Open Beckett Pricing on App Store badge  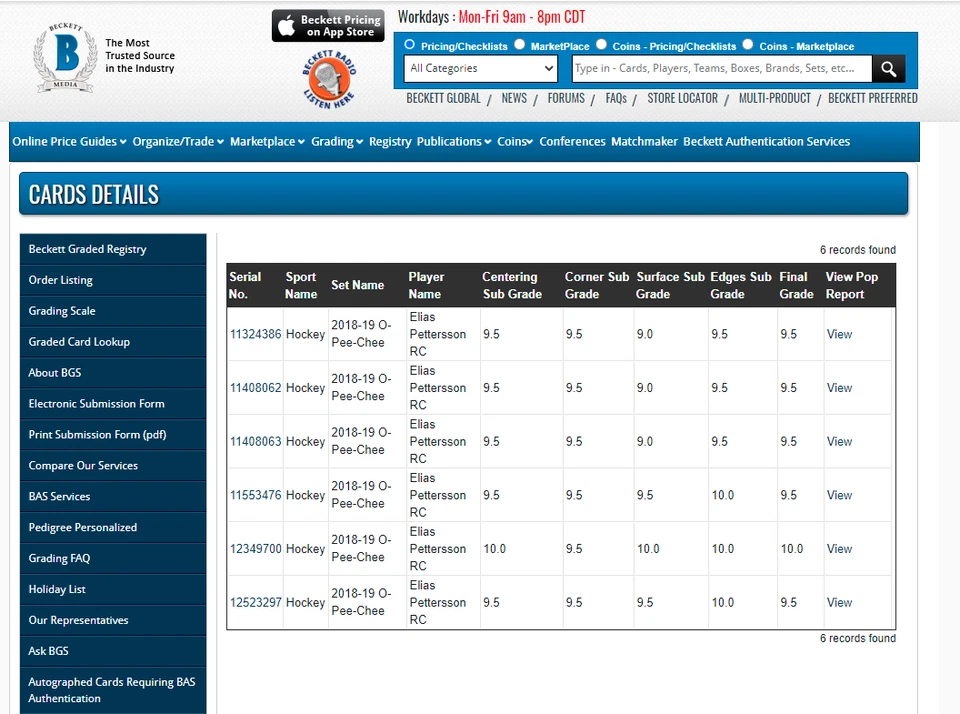coord(328,26)
